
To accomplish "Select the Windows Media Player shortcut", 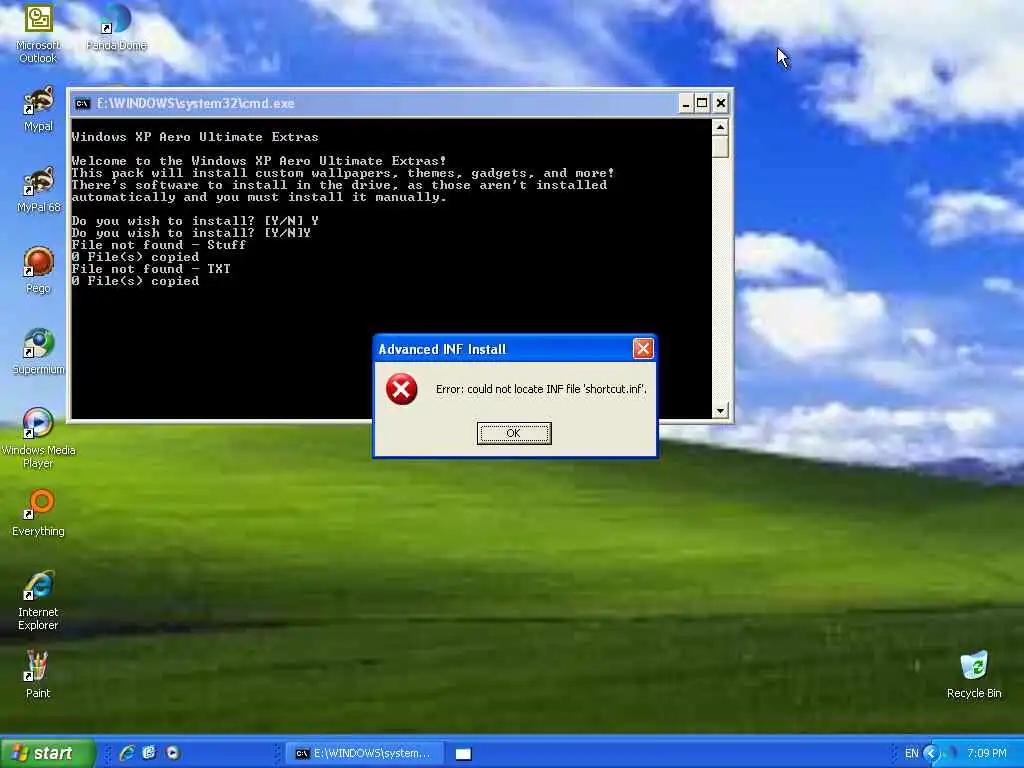I will coord(38,438).
